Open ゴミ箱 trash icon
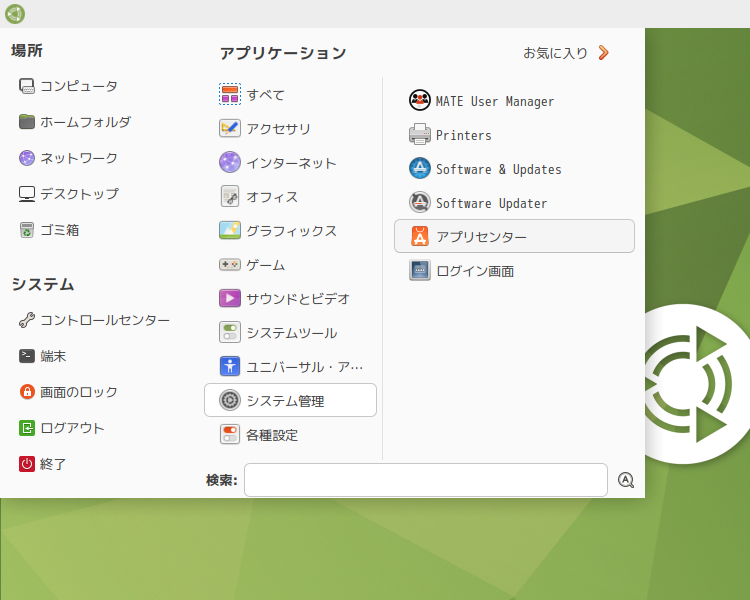 tap(27, 230)
